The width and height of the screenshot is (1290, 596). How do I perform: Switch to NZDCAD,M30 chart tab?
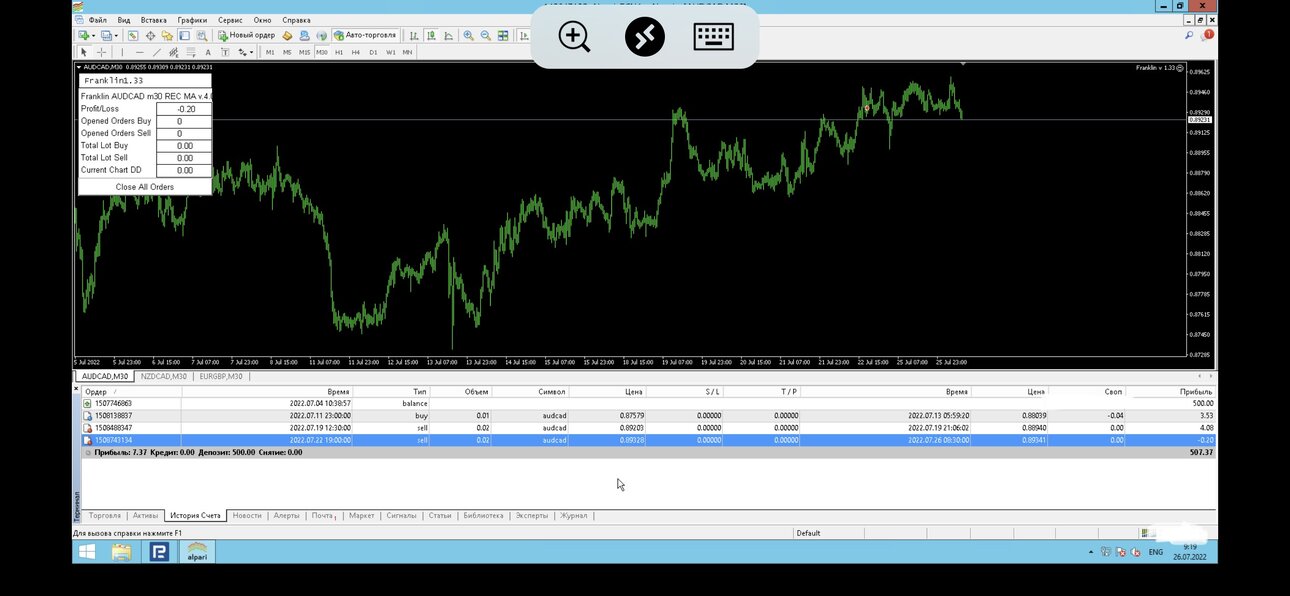(x=164, y=377)
